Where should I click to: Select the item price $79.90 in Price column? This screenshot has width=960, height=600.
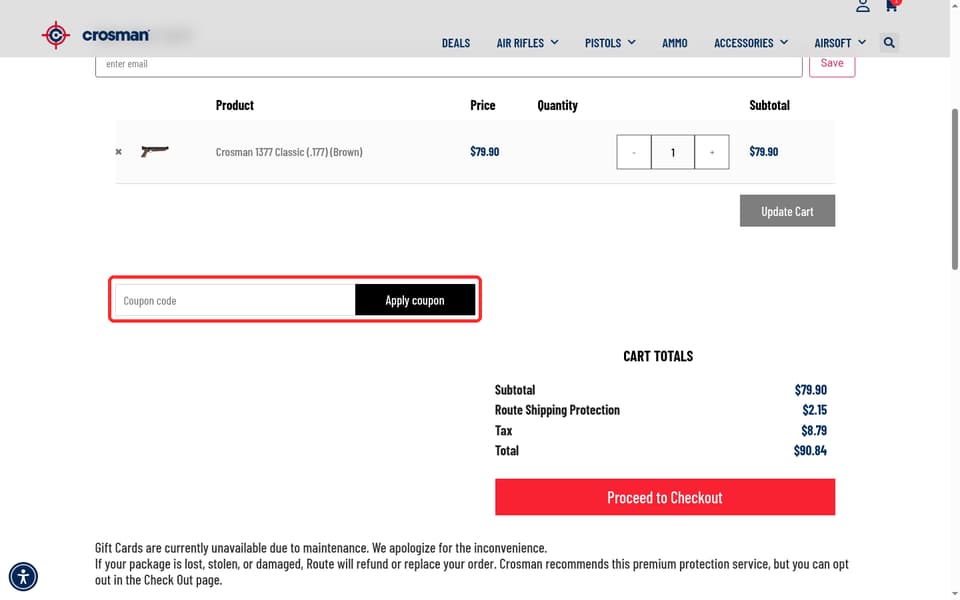(484, 151)
